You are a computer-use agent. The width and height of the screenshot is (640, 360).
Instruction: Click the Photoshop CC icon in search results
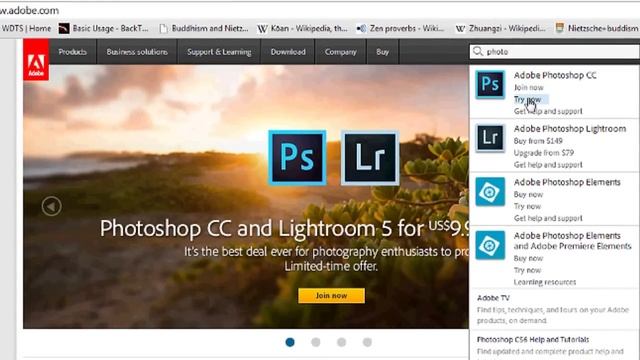pos(490,84)
